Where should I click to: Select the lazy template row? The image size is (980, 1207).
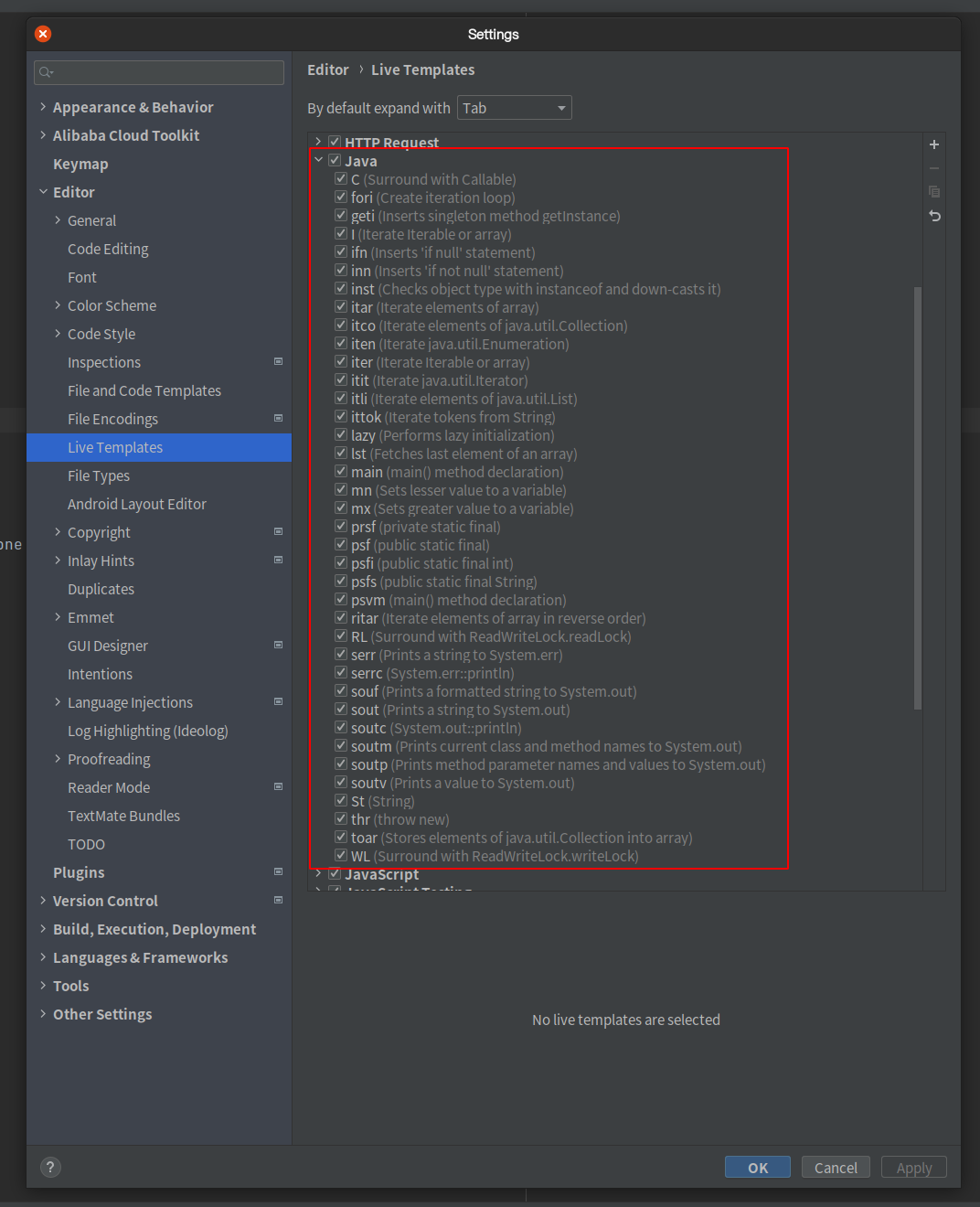tap(453, 435)
